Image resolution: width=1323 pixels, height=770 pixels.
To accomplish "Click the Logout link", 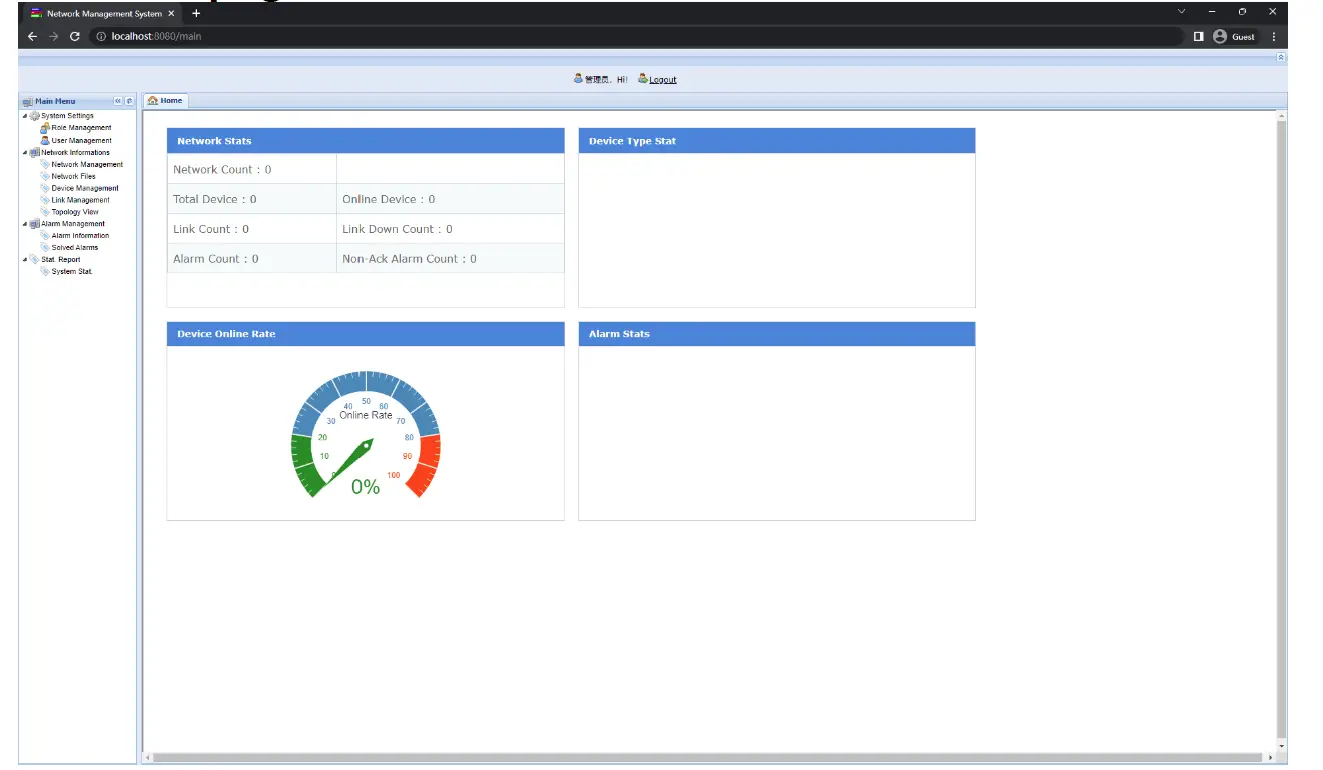I will (x=661, y=79).
